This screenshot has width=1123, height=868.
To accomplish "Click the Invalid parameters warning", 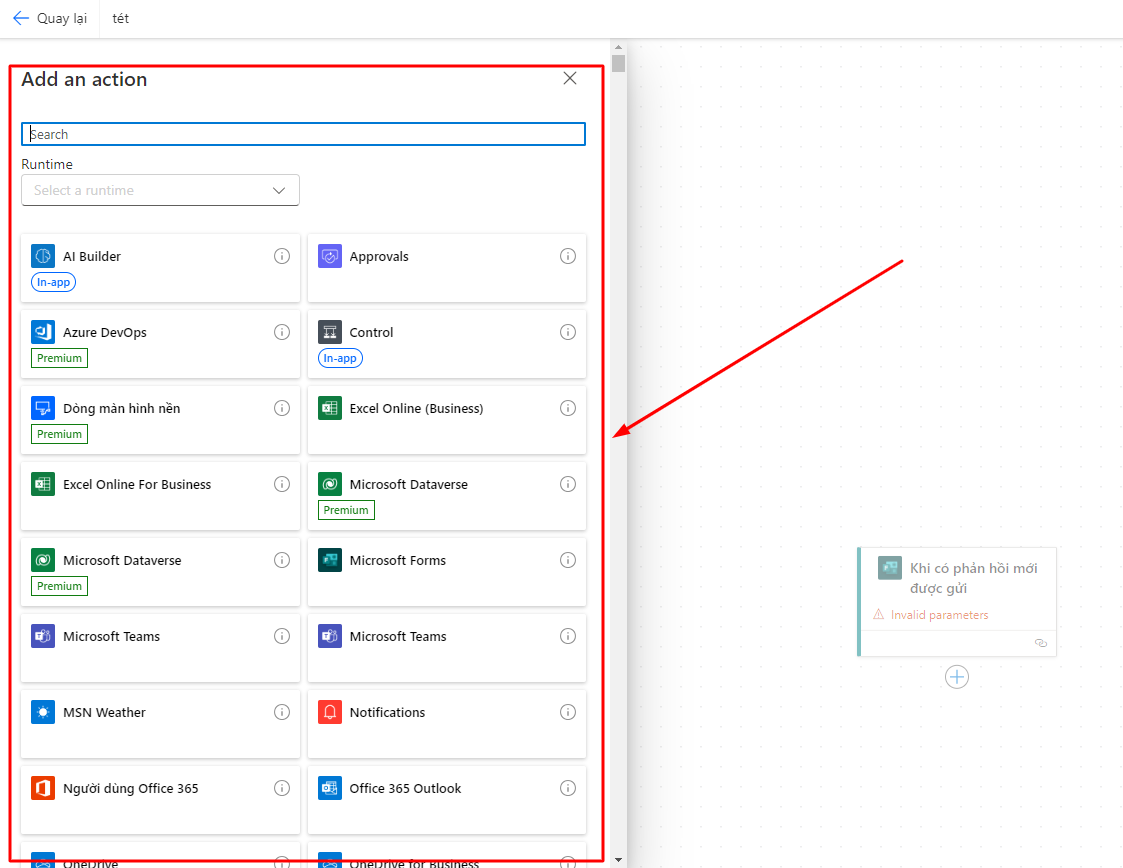I will pos(931,614).
